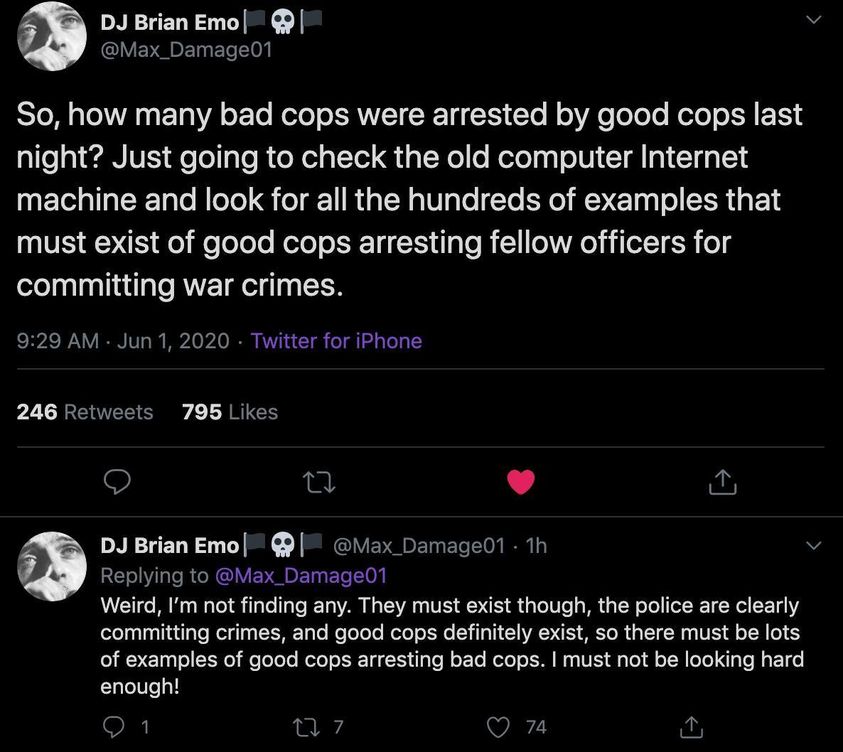
Task: View the 795 Likes list
Action: pos(230,412)
